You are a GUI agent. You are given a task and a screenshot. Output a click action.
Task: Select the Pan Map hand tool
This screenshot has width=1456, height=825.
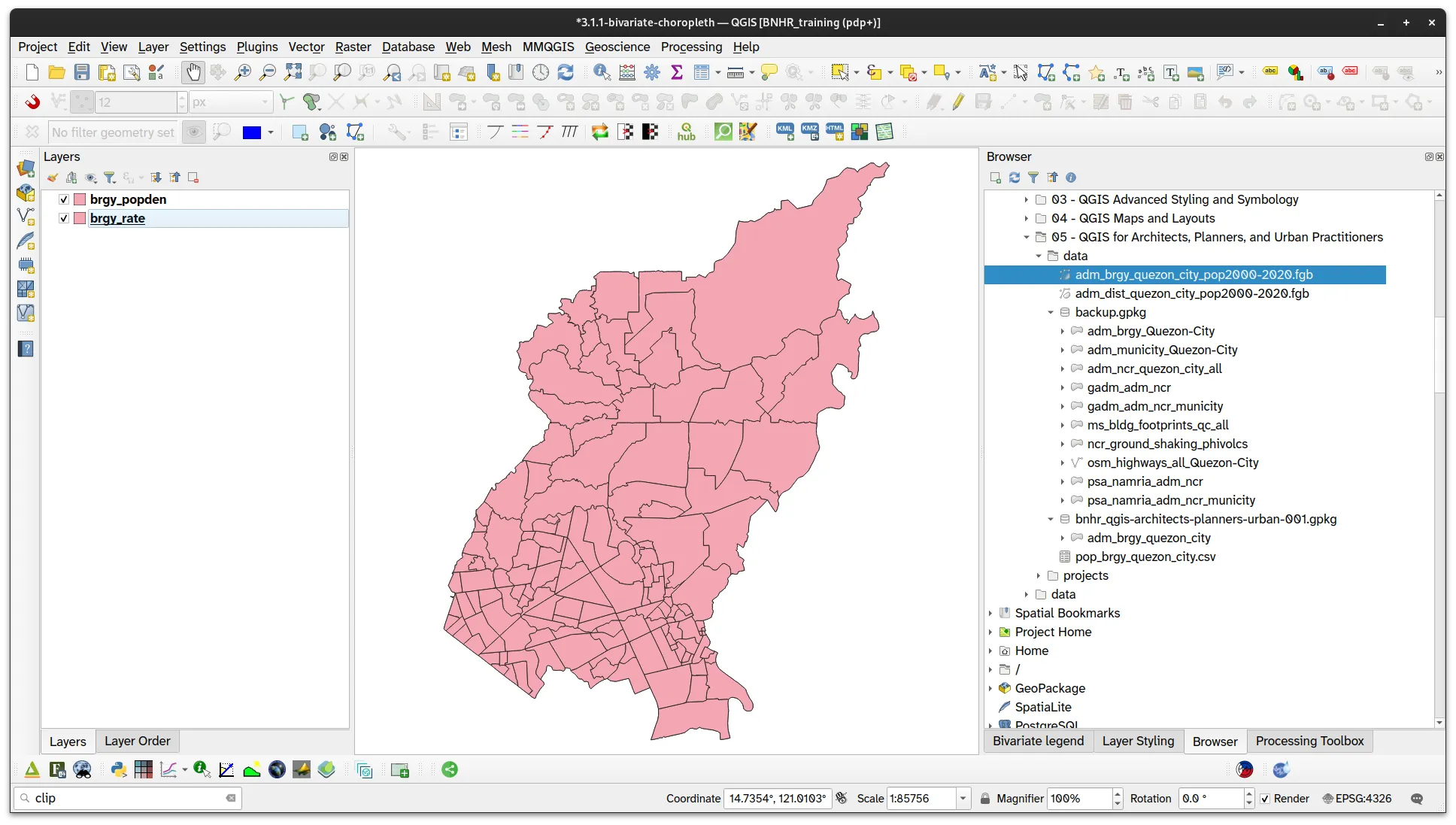(193, 72)
